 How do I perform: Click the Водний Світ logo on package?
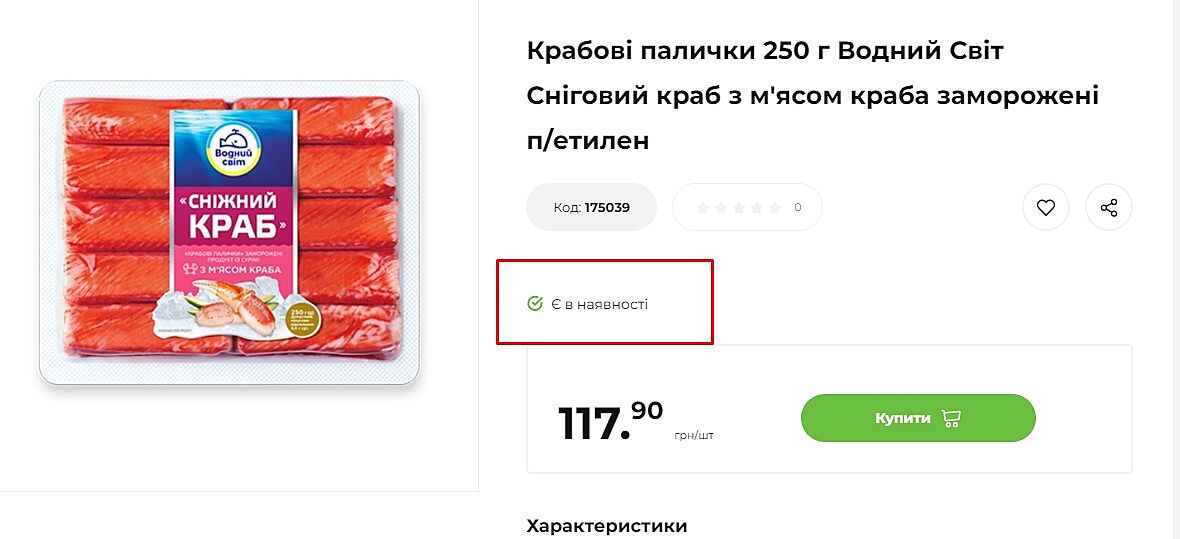[x=233, y=150]
